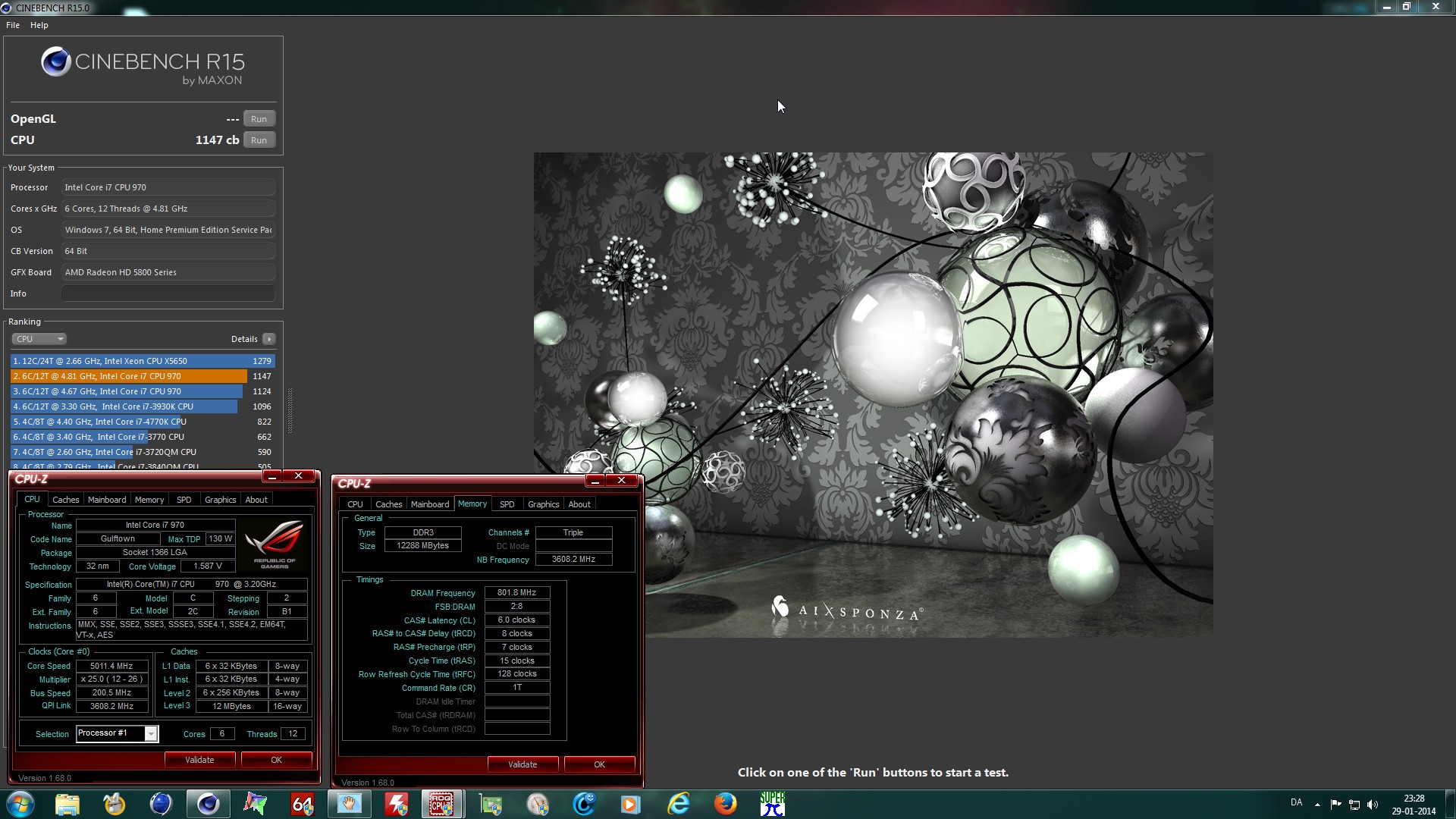Select the i7-3930K ranking row
1456x819 pixels.
143,406
